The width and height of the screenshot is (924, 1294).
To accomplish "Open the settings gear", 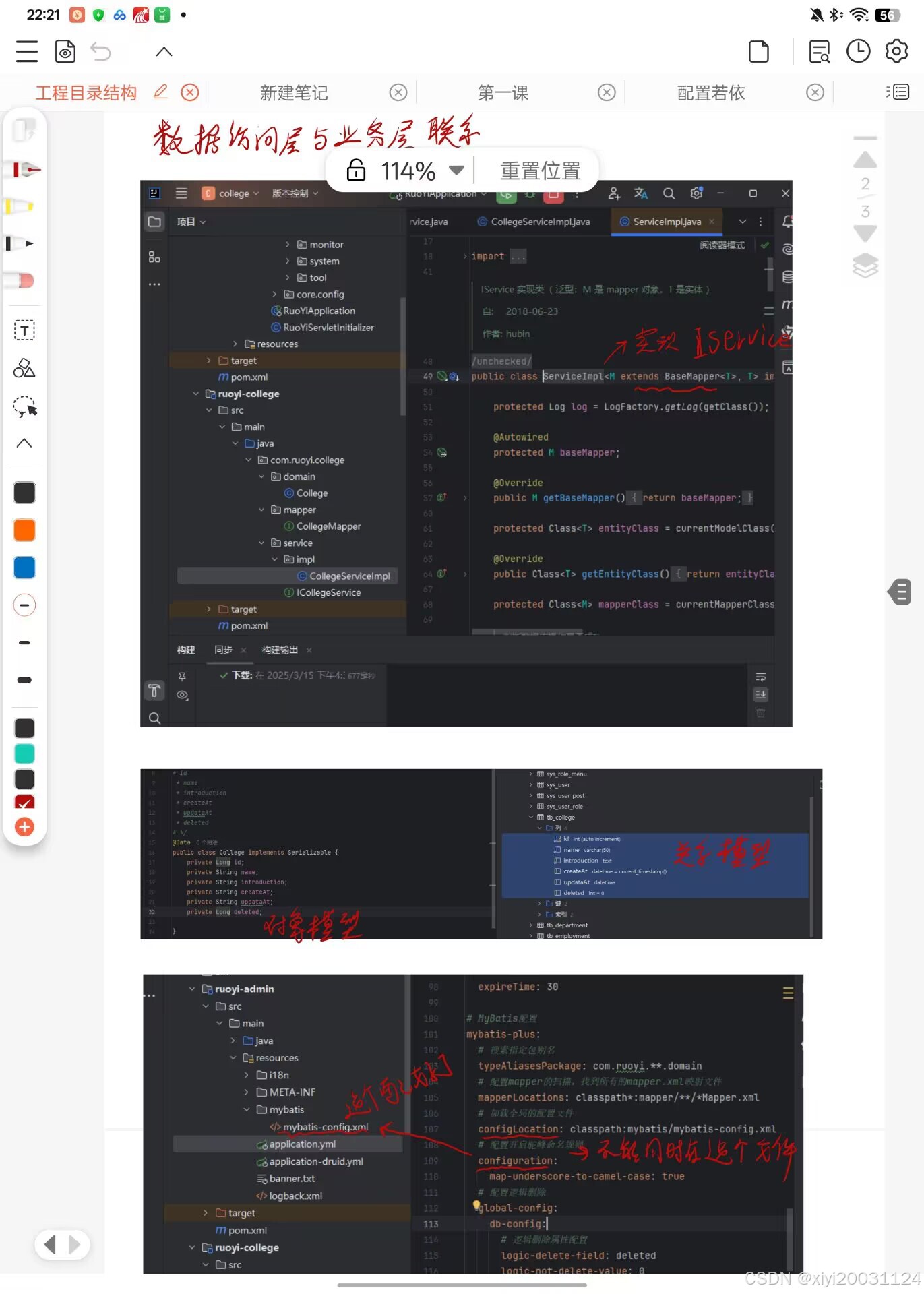I will click(x=896, y=52).
